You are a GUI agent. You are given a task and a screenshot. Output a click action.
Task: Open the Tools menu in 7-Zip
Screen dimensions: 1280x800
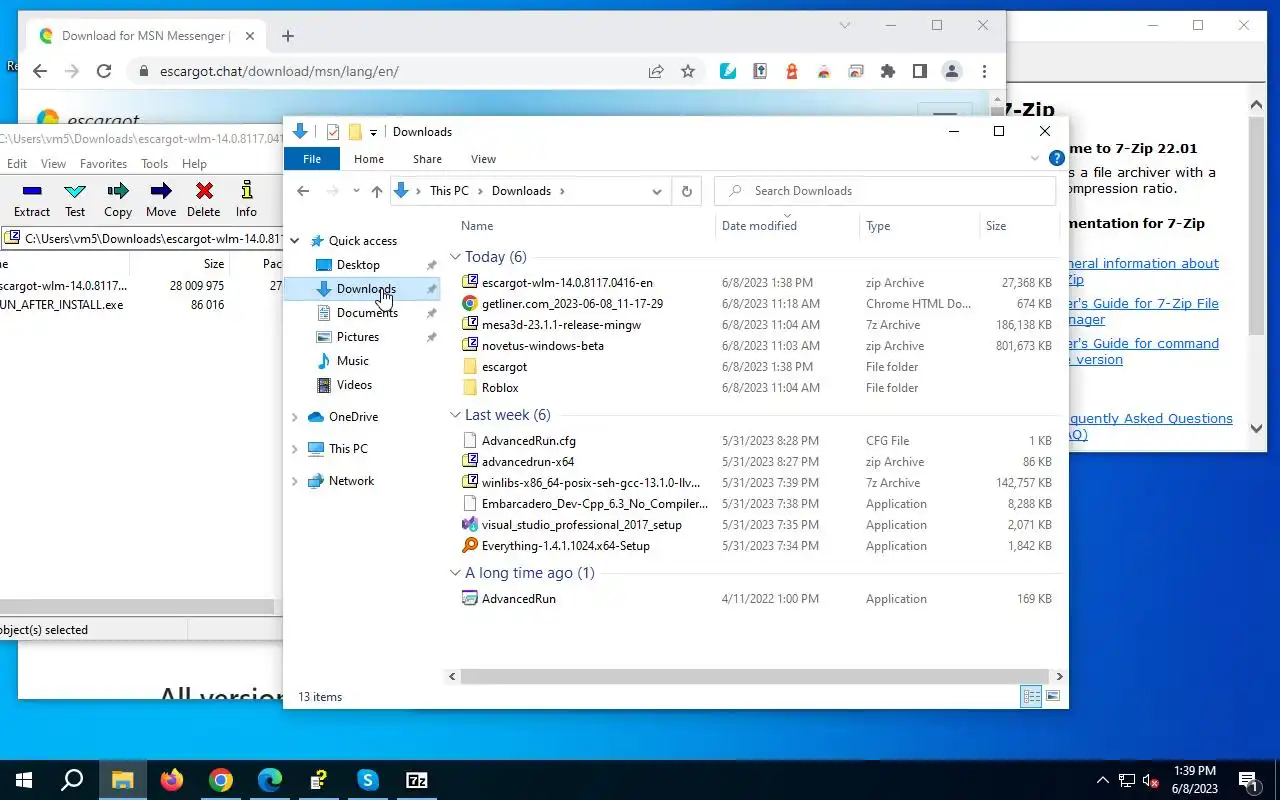click(154, 164)
